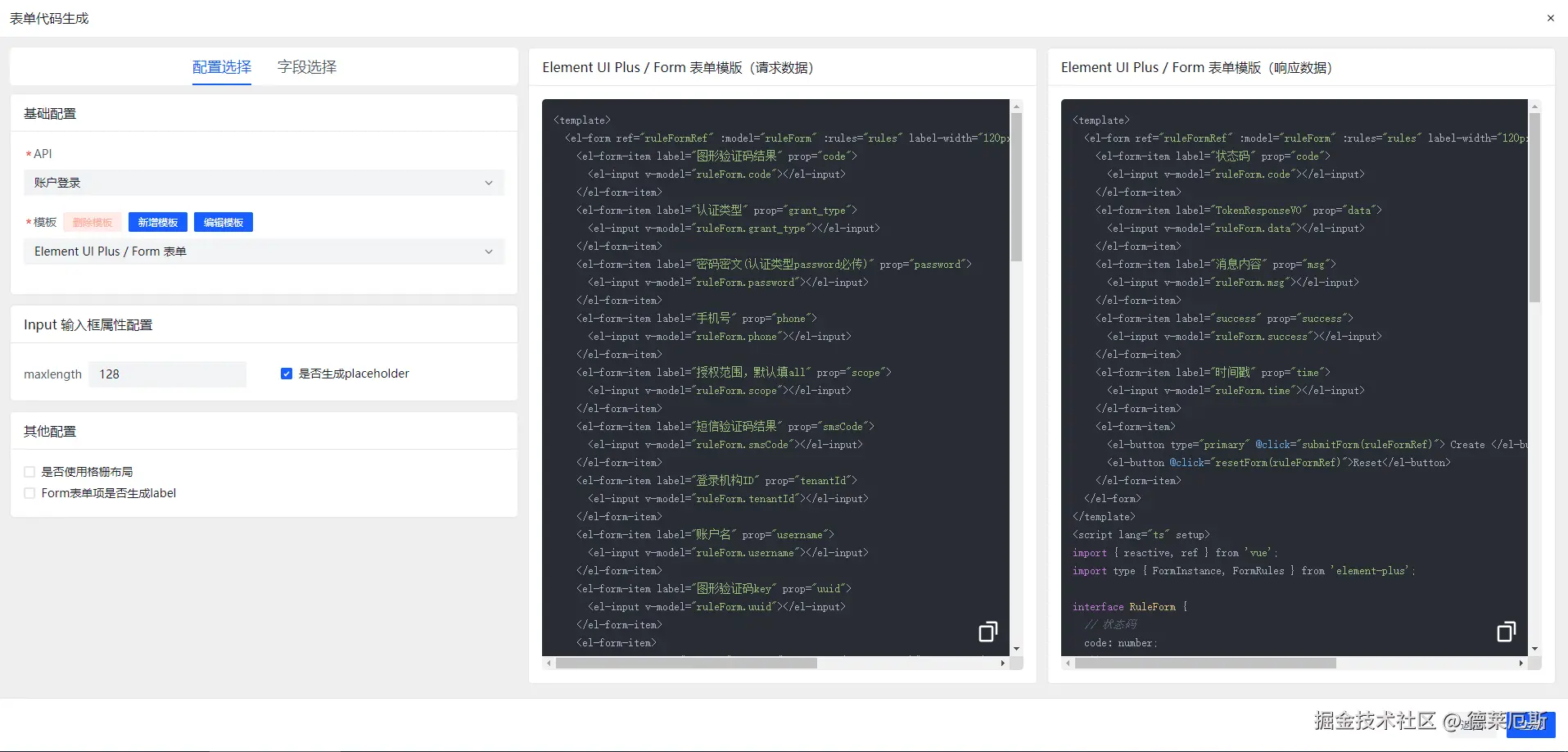Click the import reactive, ref from 'vue' line
The image size is (1568, 752).
[1175, 553]
